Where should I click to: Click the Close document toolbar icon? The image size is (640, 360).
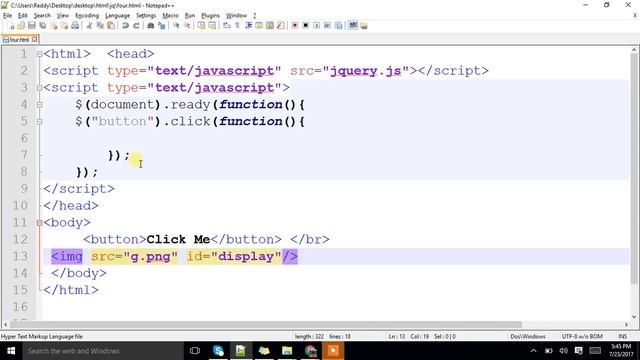53,26
